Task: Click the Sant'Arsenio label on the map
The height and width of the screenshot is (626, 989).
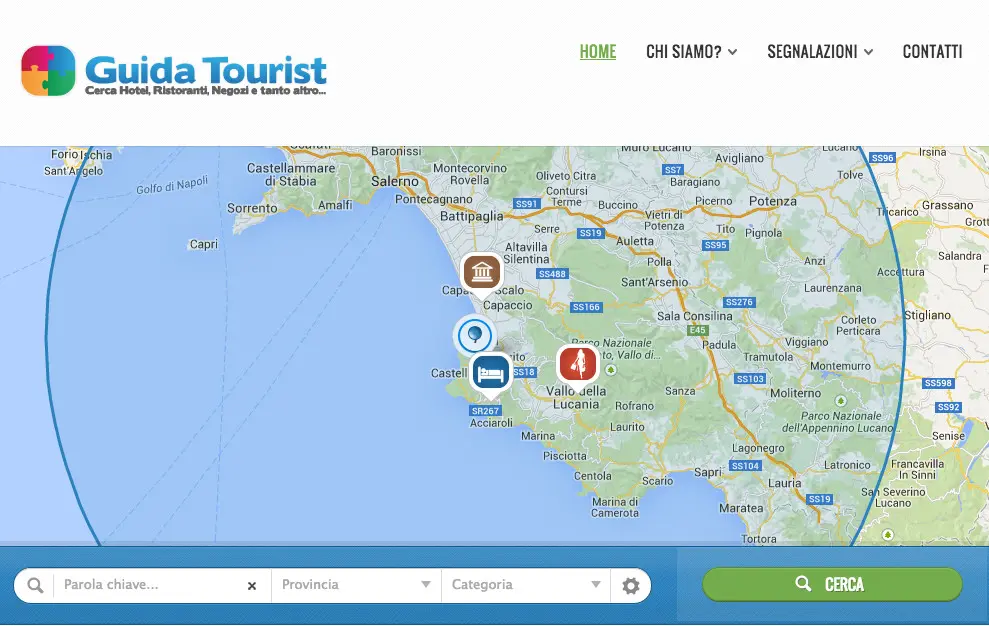Action: (x=655, y=282)
